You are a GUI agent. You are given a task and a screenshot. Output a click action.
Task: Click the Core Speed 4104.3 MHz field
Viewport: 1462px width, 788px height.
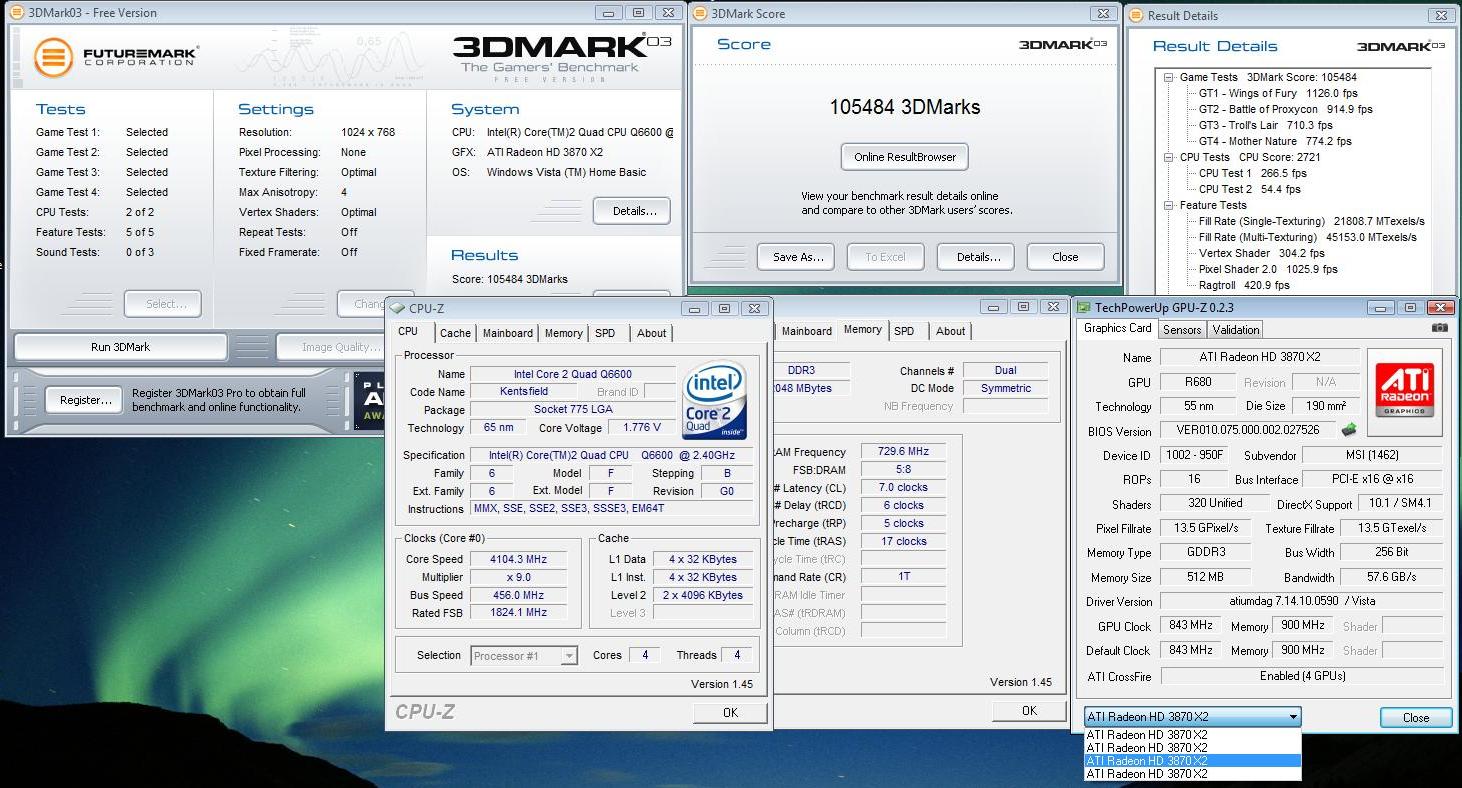519,560
